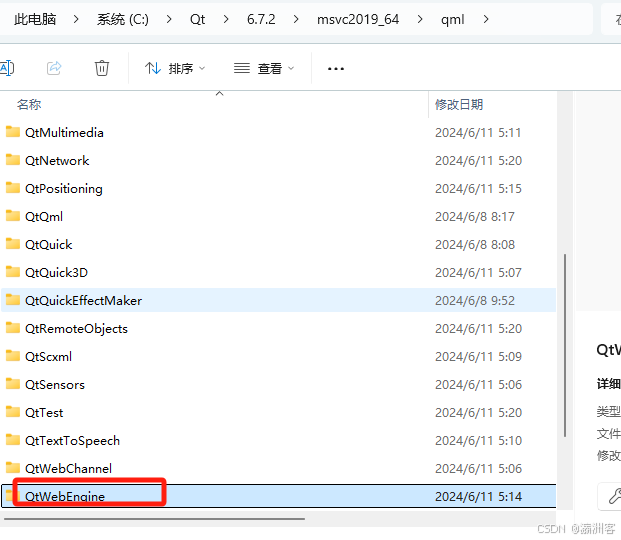621x540 pixels.
Task: Click the date 2024/6/11 5:09
Action: [478, 357]
